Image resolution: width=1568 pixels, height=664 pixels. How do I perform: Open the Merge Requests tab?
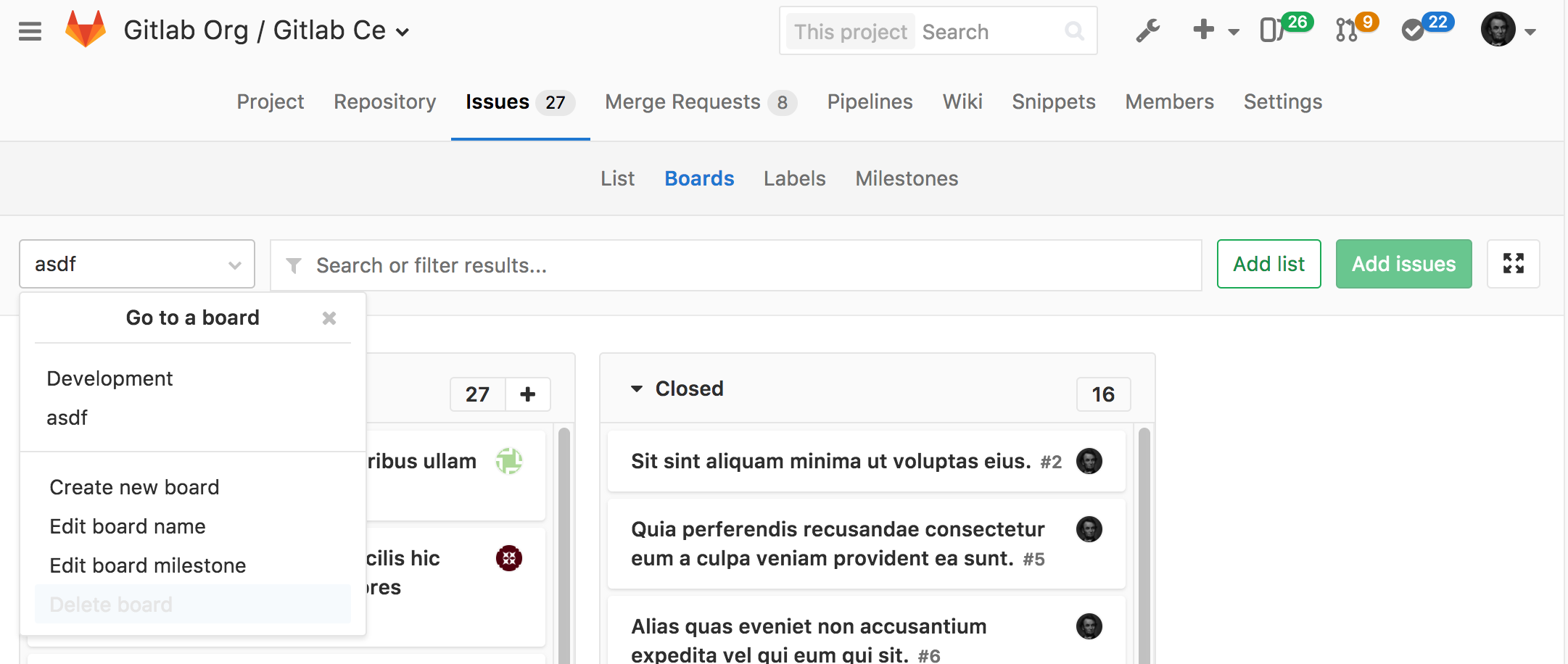click(701, 101)
